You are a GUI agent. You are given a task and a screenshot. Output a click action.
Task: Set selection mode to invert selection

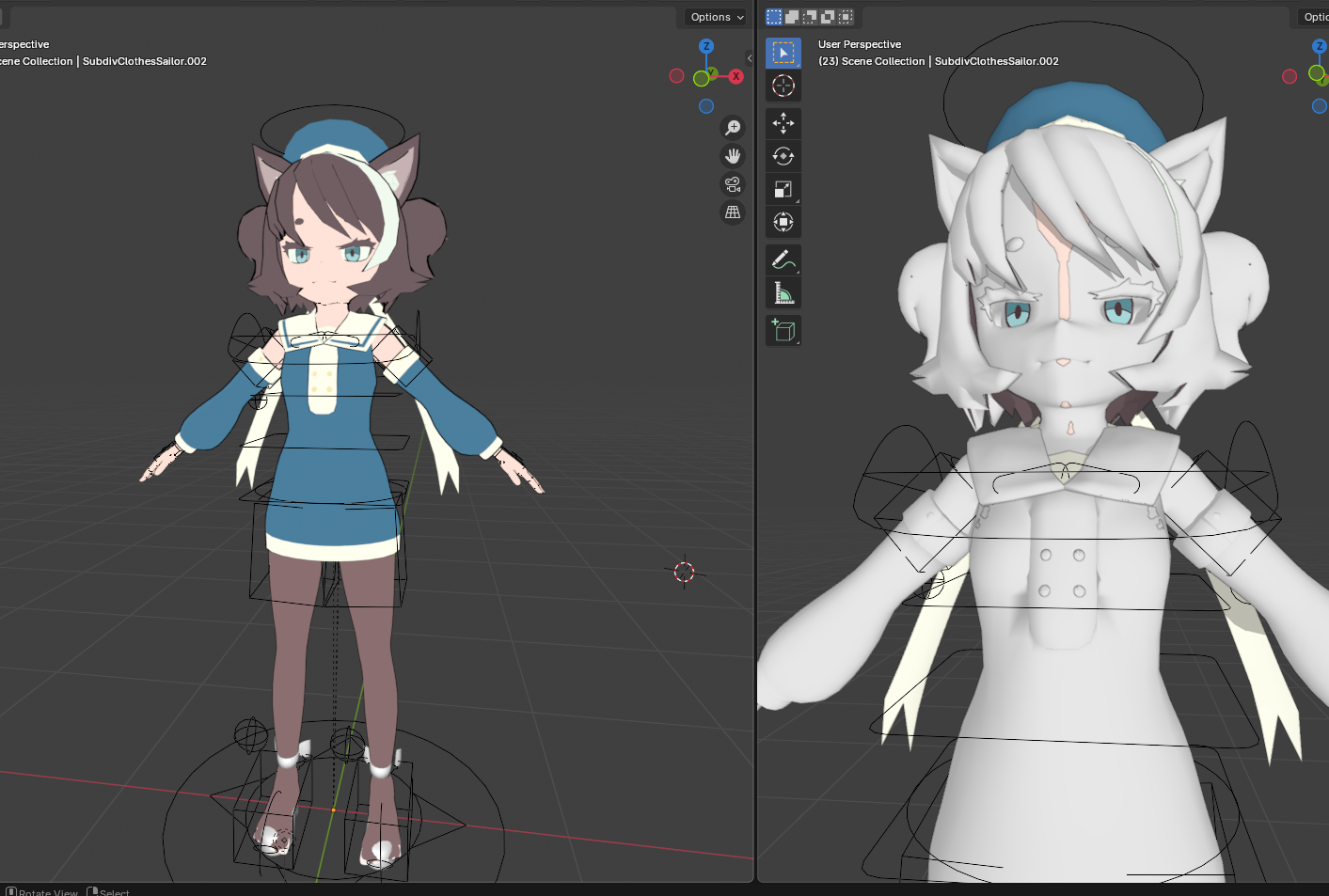828,17
